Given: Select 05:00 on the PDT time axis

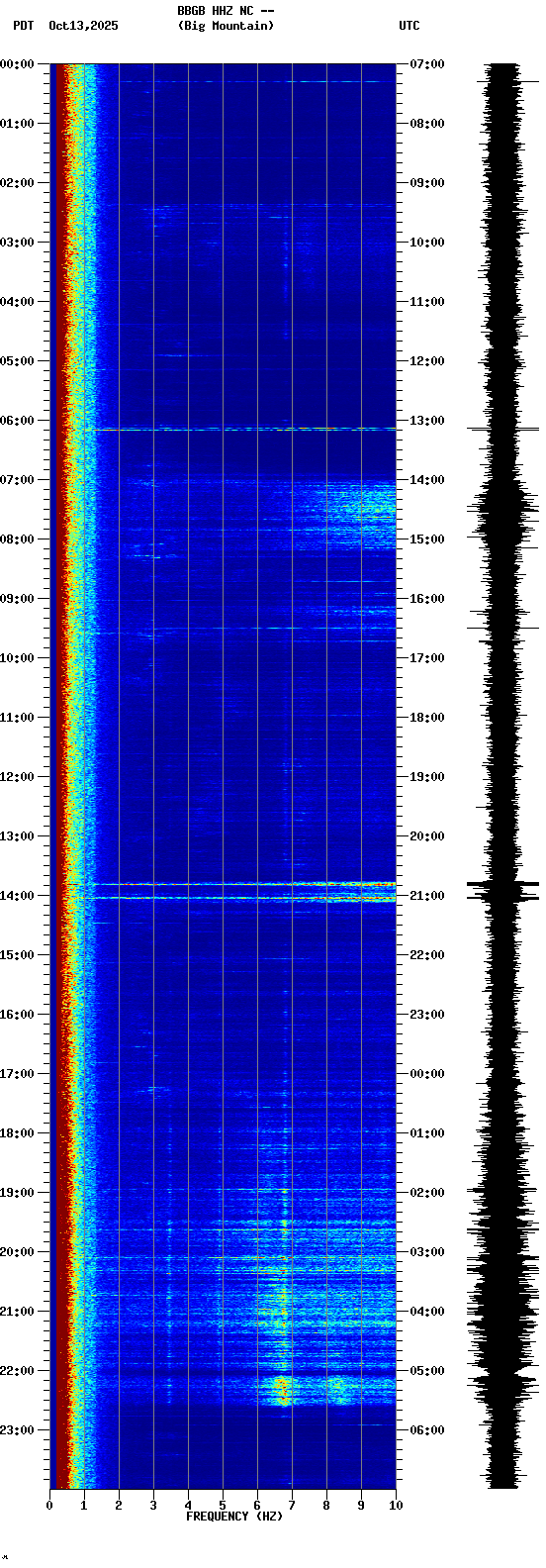Looking at the screenshot, I should coord(17,361).
